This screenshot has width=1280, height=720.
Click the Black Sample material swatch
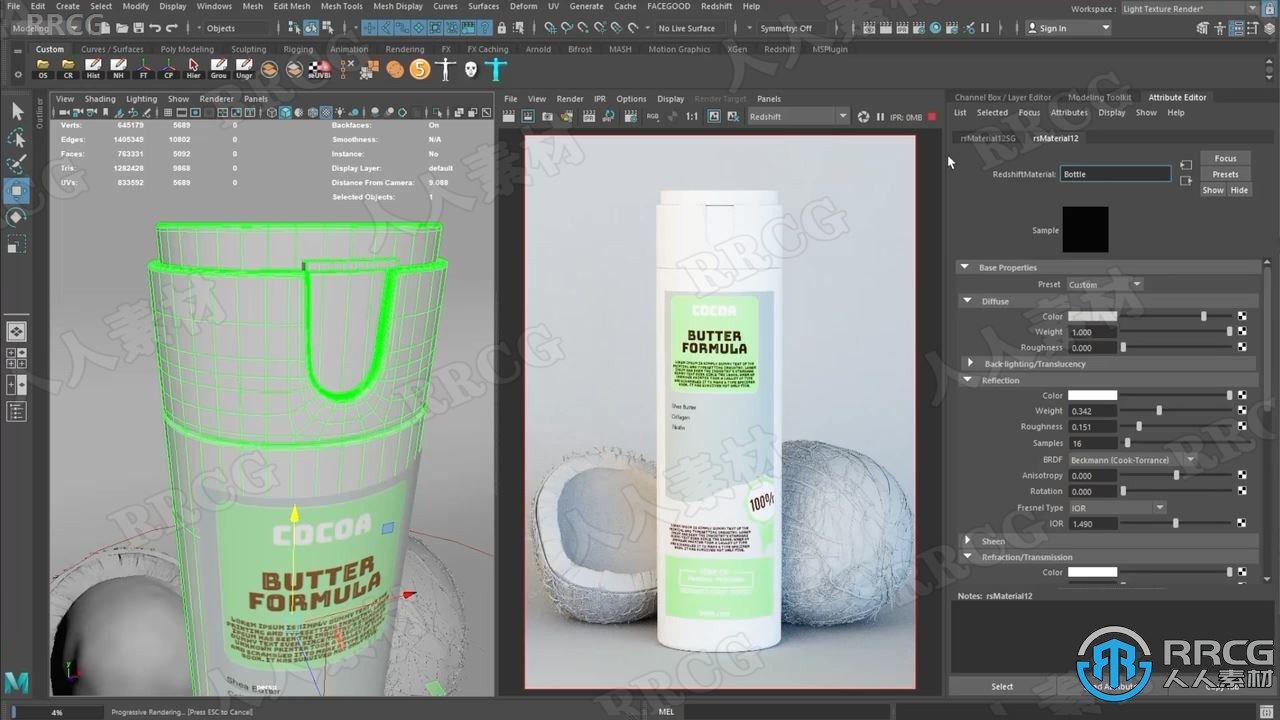coord(1085,230)
